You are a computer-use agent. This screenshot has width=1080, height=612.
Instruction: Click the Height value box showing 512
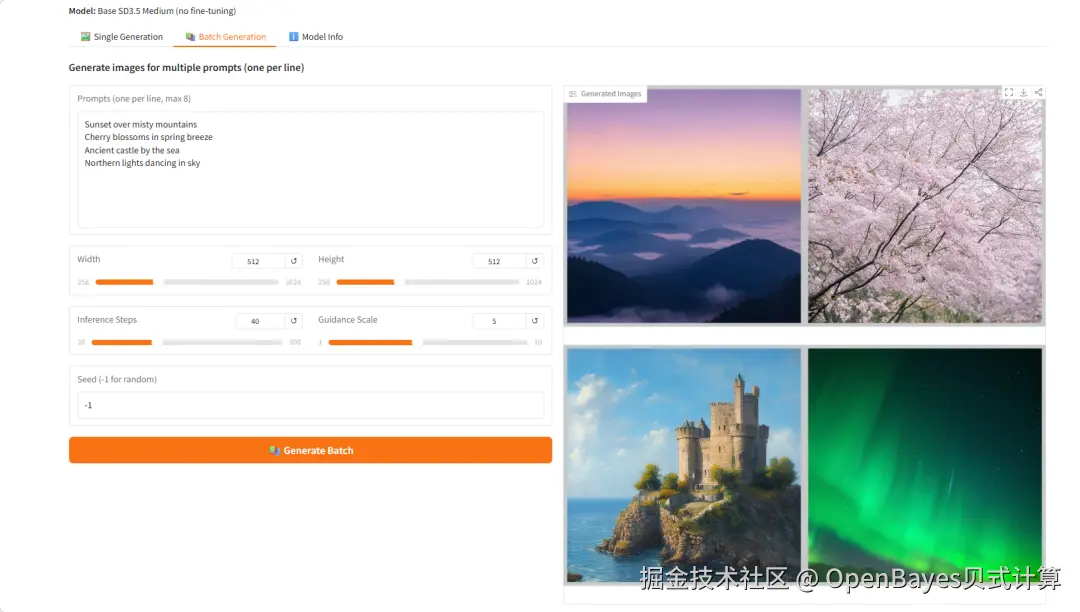499,261
